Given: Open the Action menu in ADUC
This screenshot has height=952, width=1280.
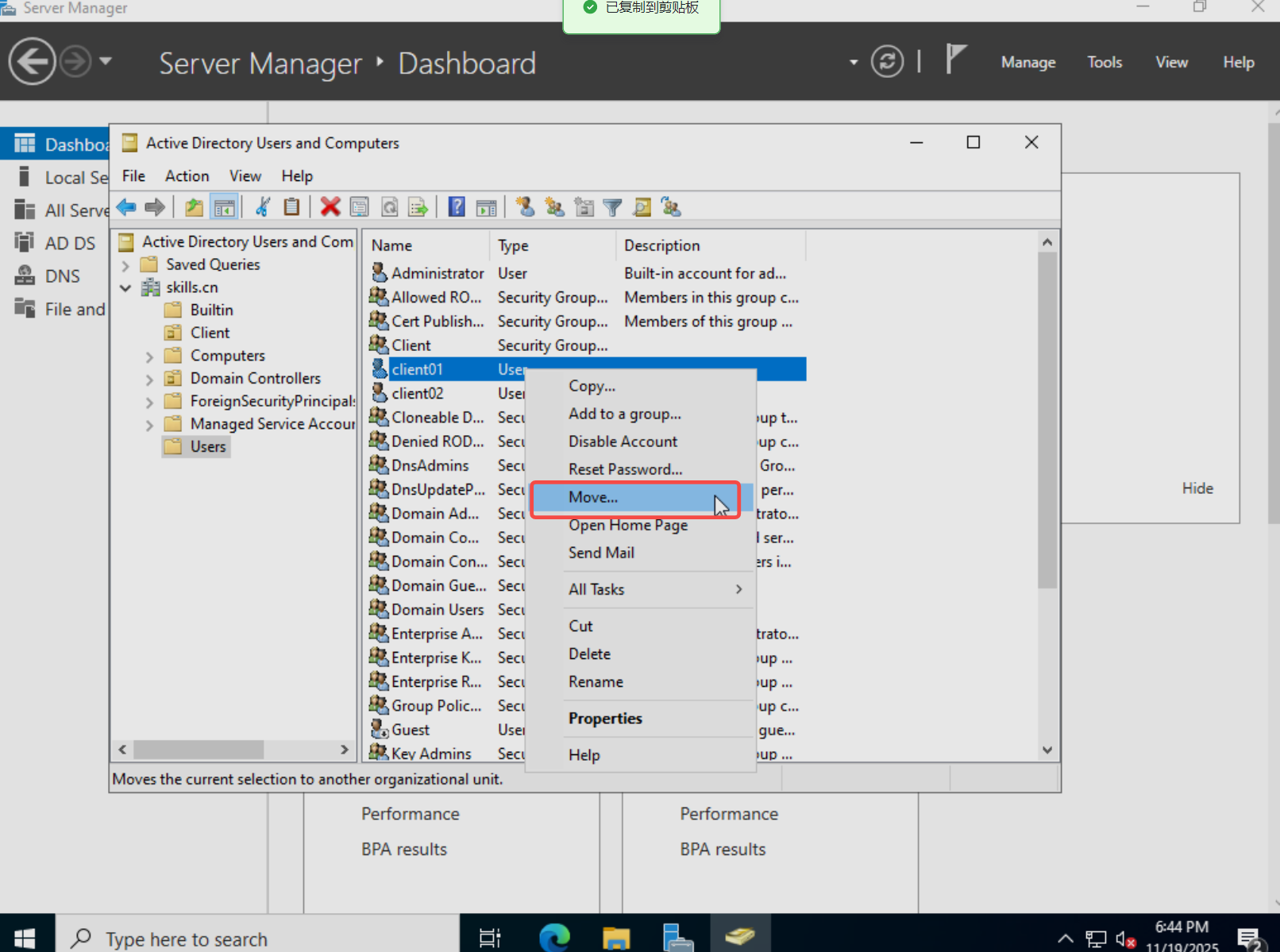Looking at the screenshot, I should tap(187, 176).
